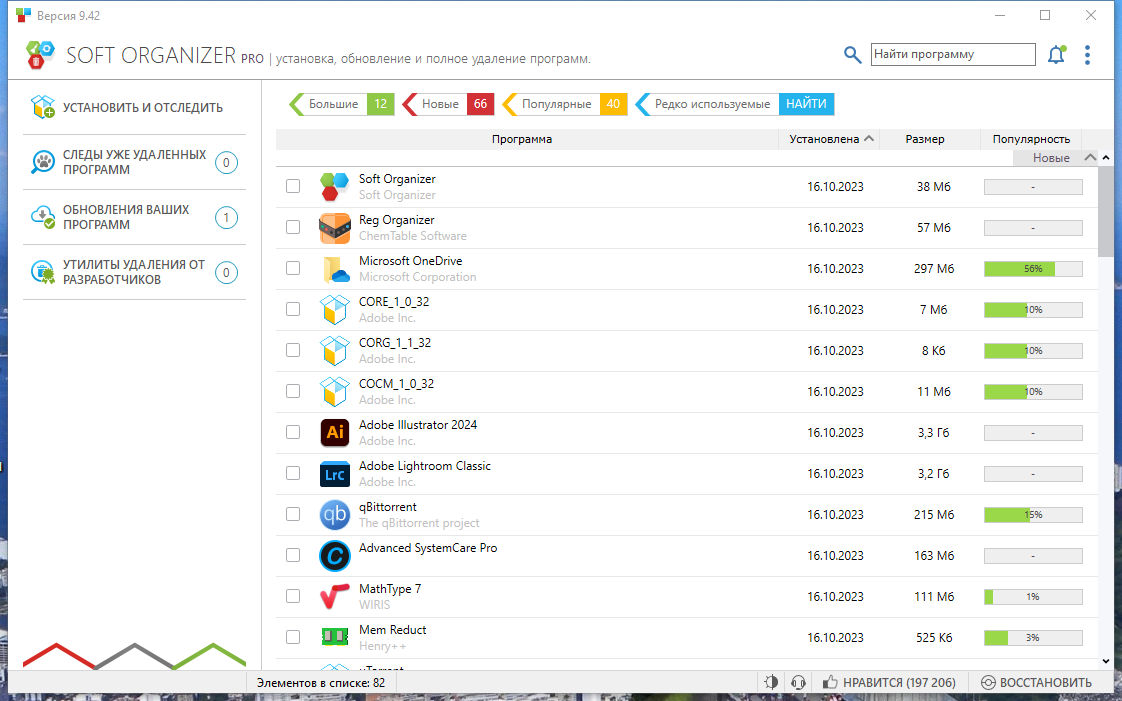This screenshot has width=1122, height=701.
Task: Select the Adobe Illustrator 2024 checkbox
Action: pyautogui.click(x=292, y=432)
